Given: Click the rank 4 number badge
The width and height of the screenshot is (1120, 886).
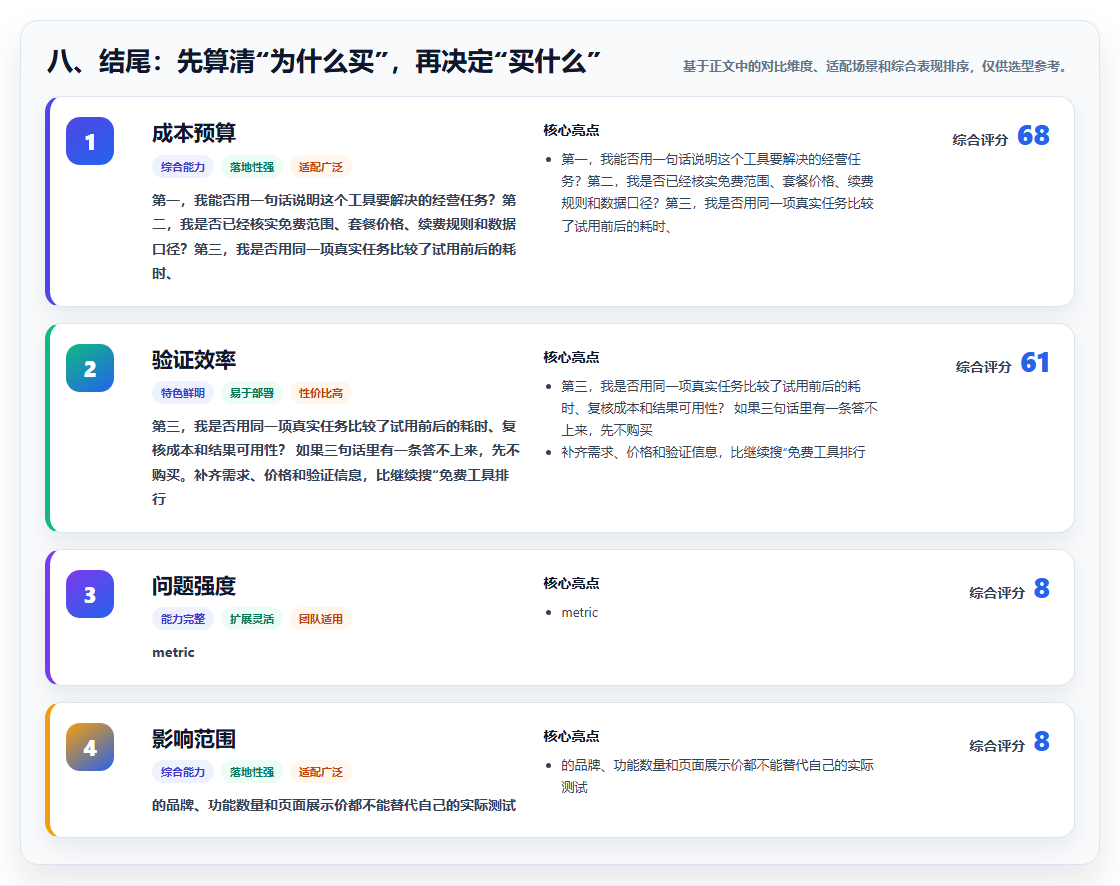Looking at the screenshot, I should click(x=90, y=747).
